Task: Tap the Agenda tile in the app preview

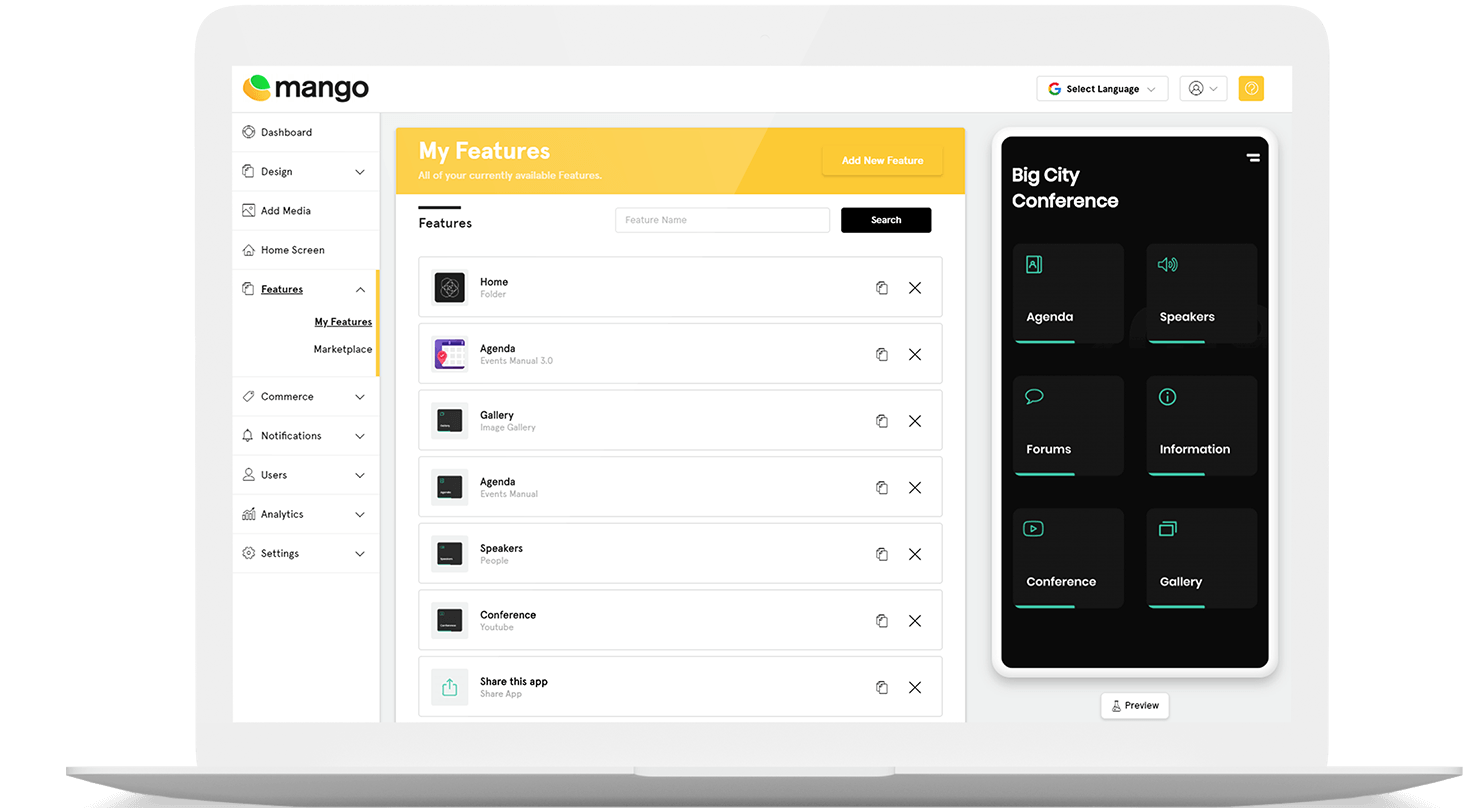Action: coord(1068,293)
